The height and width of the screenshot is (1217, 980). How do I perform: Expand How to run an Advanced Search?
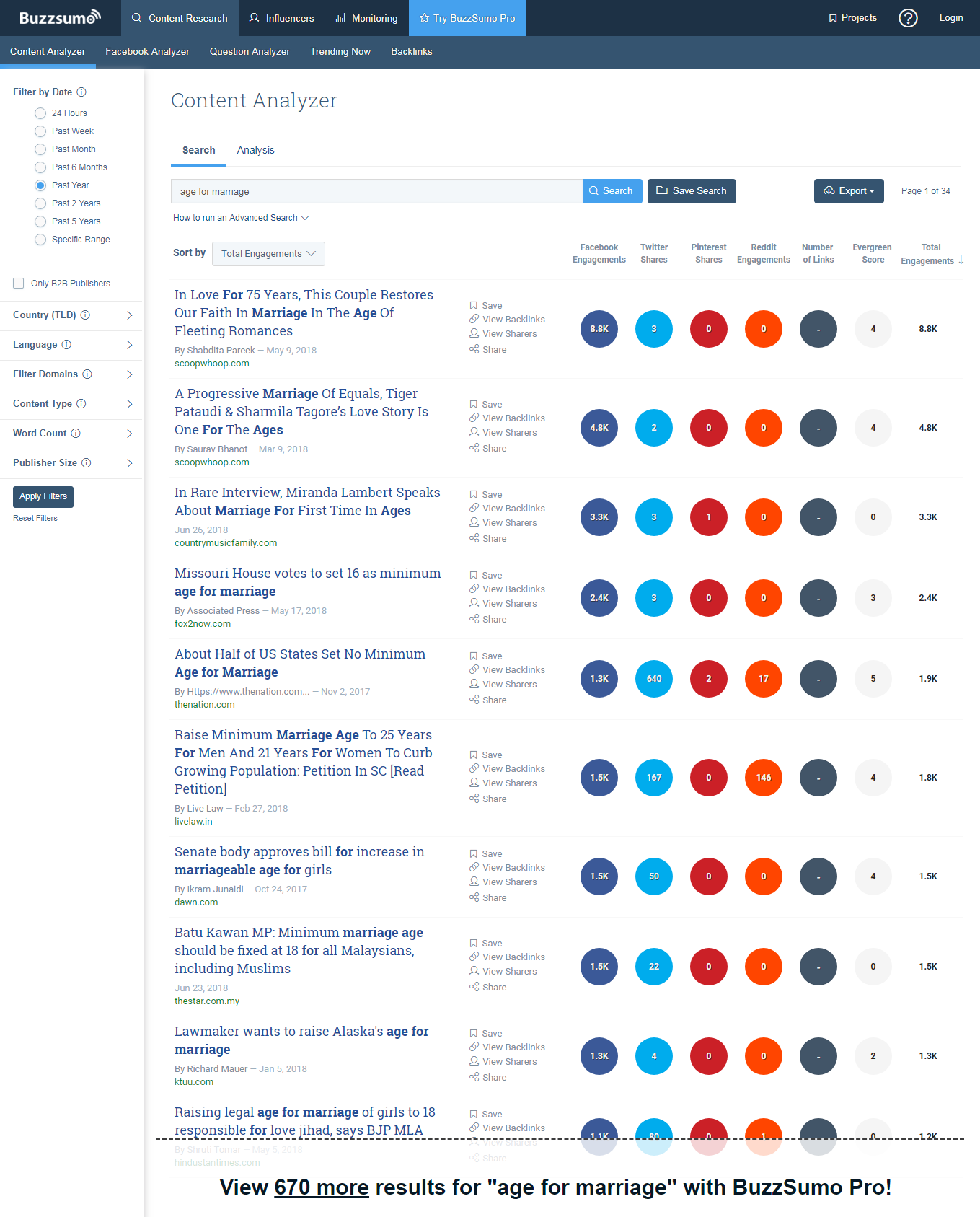(x=241, y=218)
